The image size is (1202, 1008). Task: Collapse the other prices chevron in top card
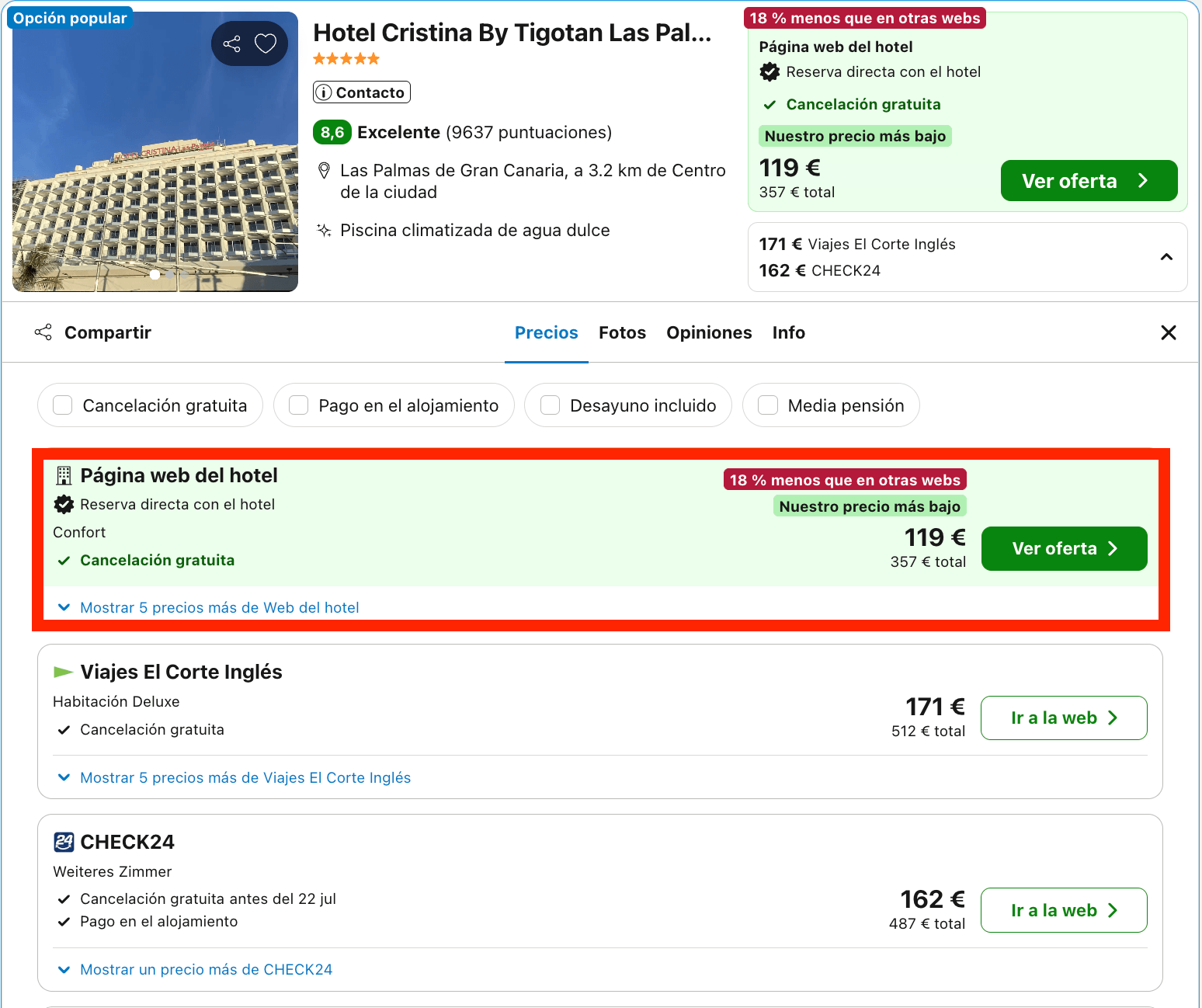pos(1166,257)
